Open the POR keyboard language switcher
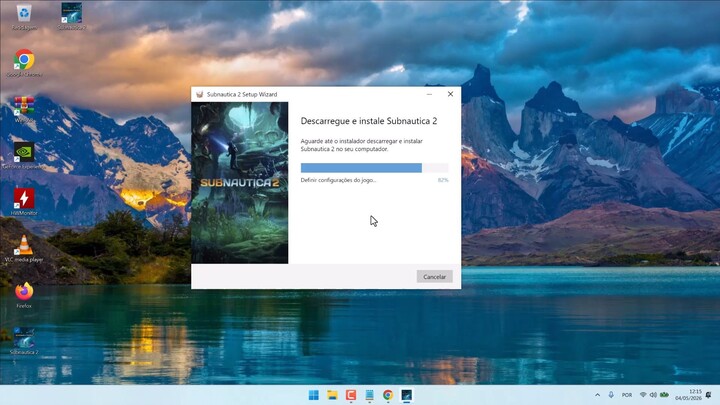Image resolution: width=720 pixels, height=405 pixels. 627,395
